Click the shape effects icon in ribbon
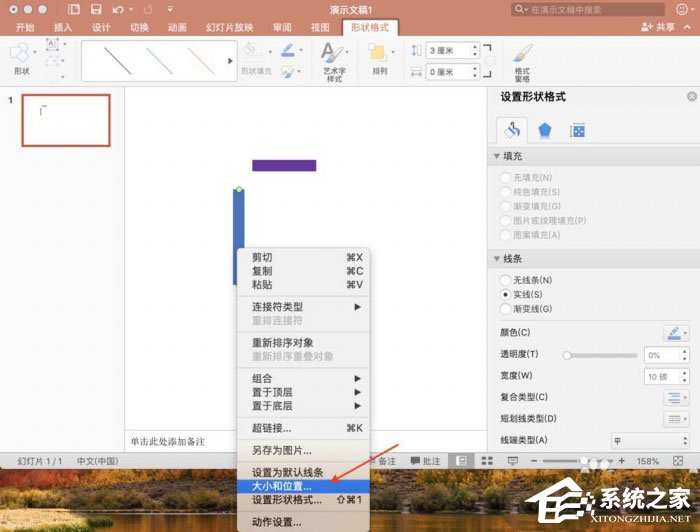Image resolution: width=700 pixels, height=532 pixels. coord(288,71)
